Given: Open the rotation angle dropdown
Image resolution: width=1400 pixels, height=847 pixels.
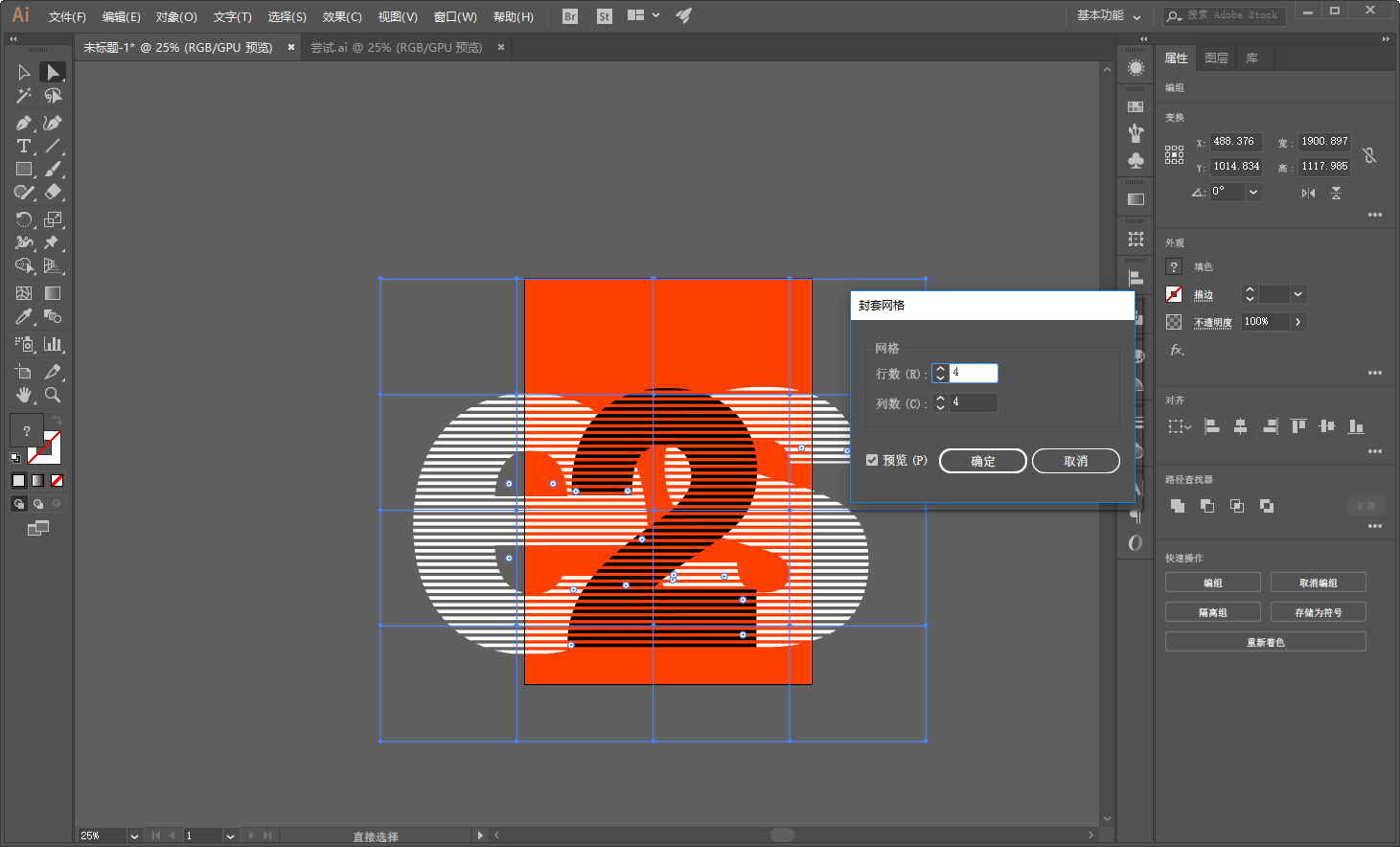Looking at the screenshot, I should tap(1253, 192).
